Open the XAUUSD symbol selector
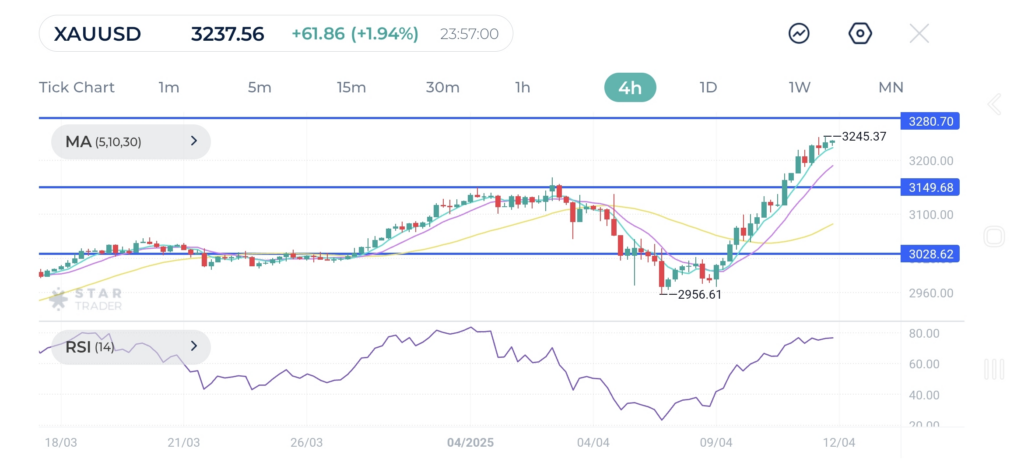The width and height of the screenshot is (1024, 473). pyautogui.click(x=100, y=34)
